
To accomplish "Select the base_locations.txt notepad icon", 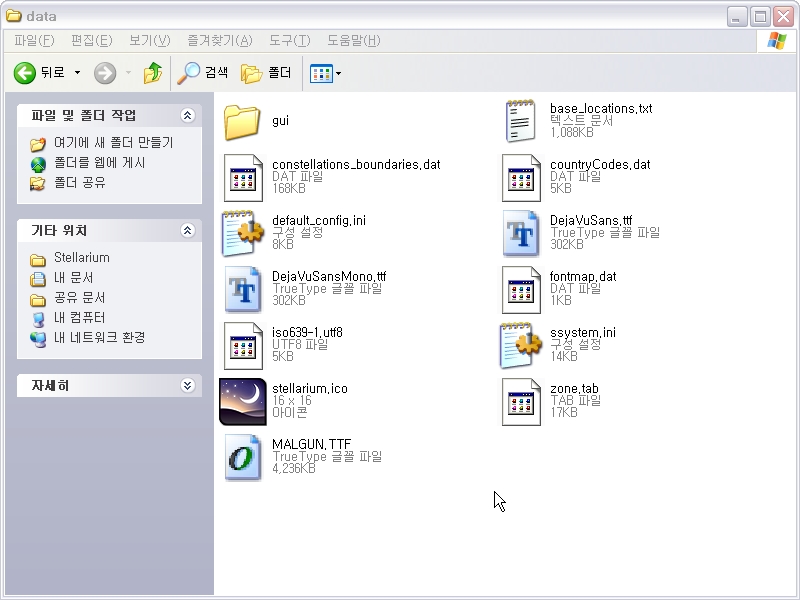I will click(520, 121).
